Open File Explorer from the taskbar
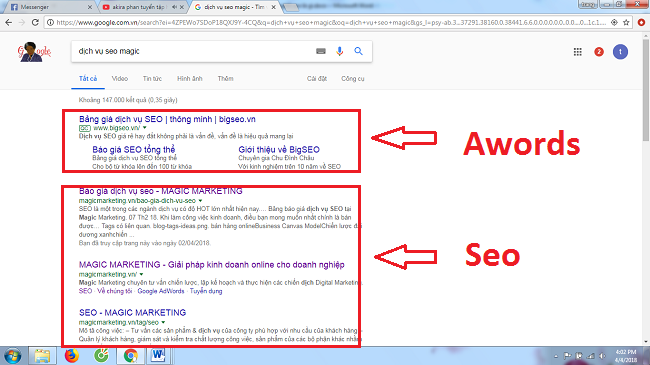The image size is (650, 365). coord(42,356)
